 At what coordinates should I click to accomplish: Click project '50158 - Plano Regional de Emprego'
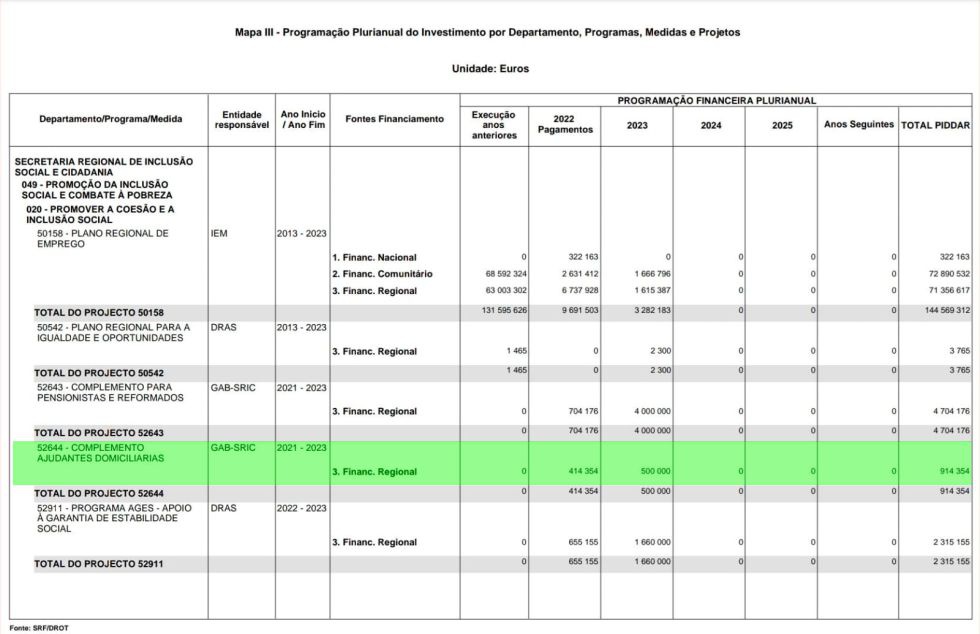tap(102, 238)
